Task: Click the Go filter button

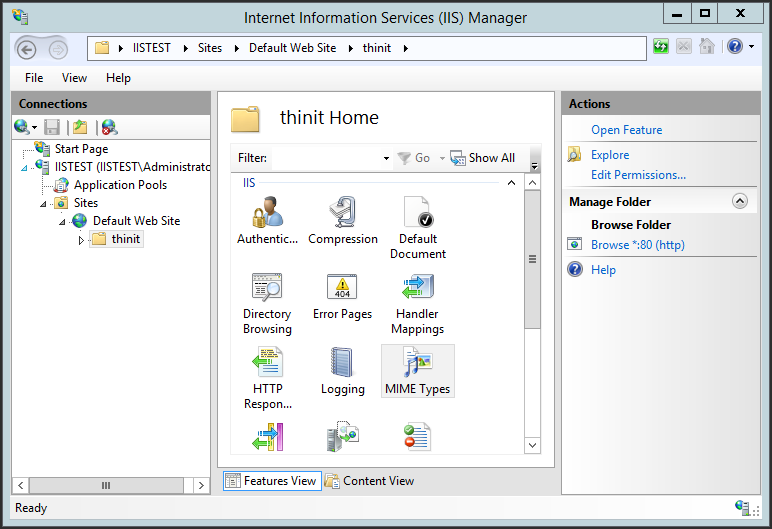Action: coord(414,158)
